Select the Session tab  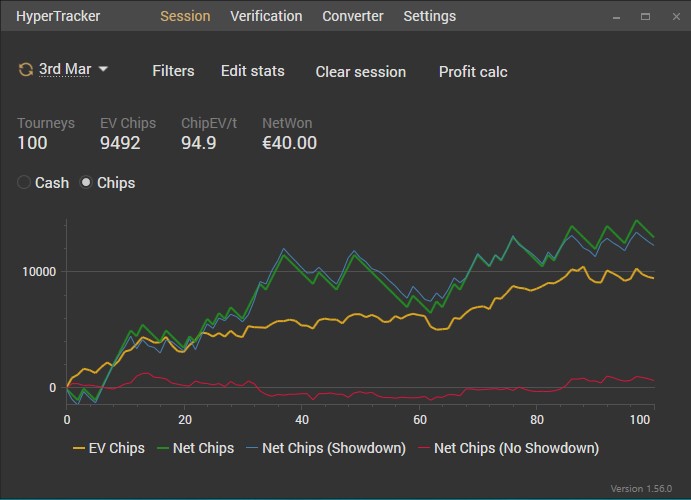pyautogui.click(x=185, y=16)
